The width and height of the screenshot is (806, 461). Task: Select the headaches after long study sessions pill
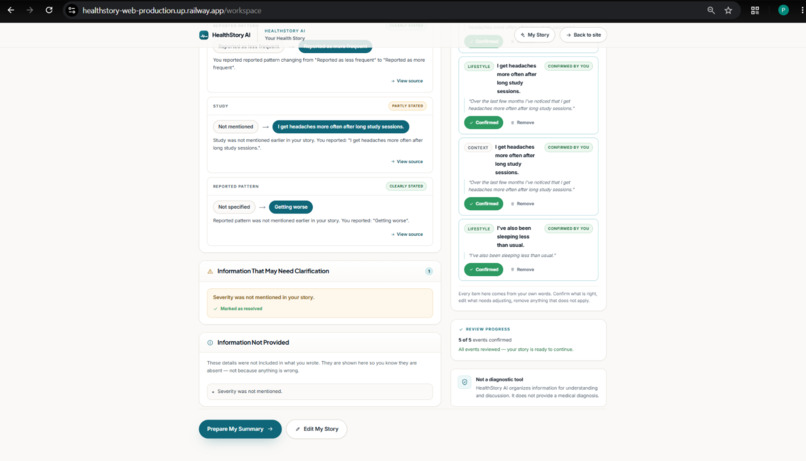341,126
